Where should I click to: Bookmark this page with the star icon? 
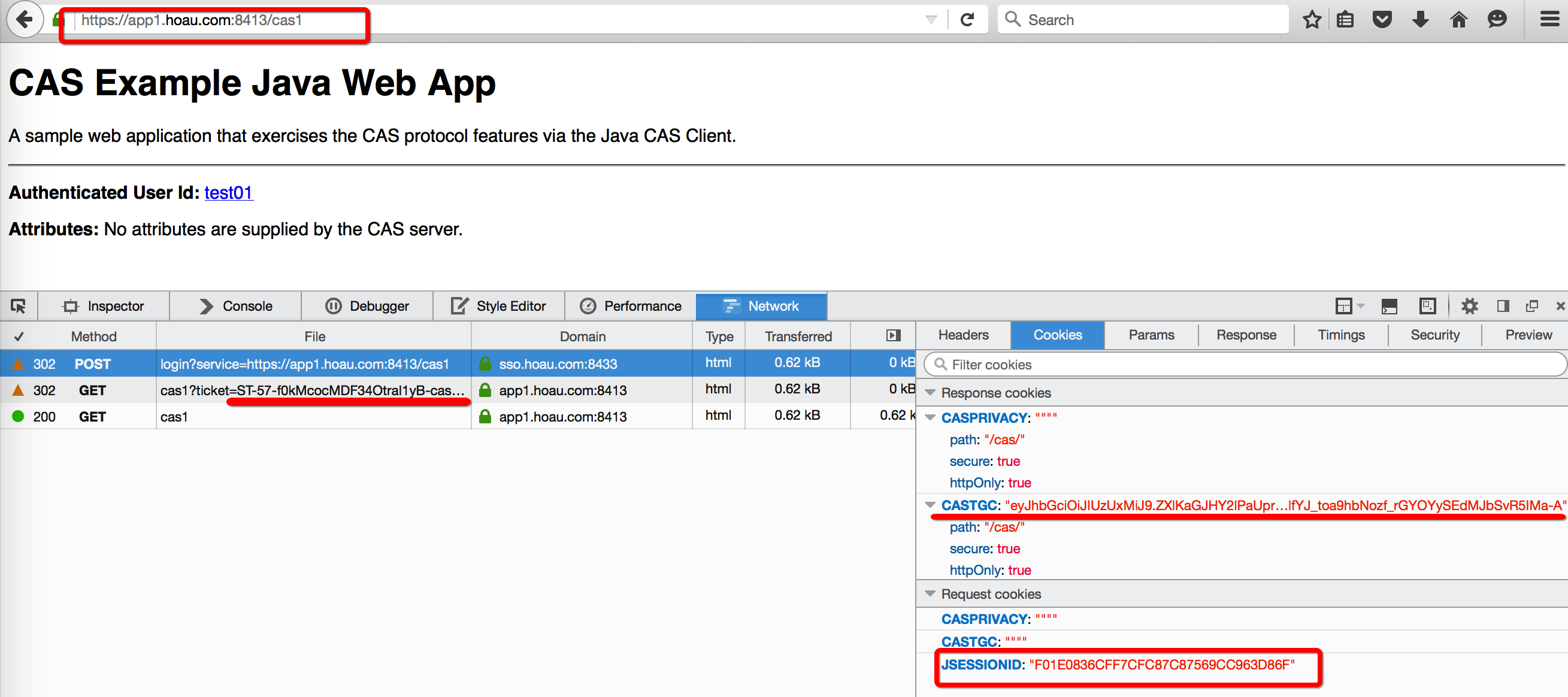coord(1312,20)
